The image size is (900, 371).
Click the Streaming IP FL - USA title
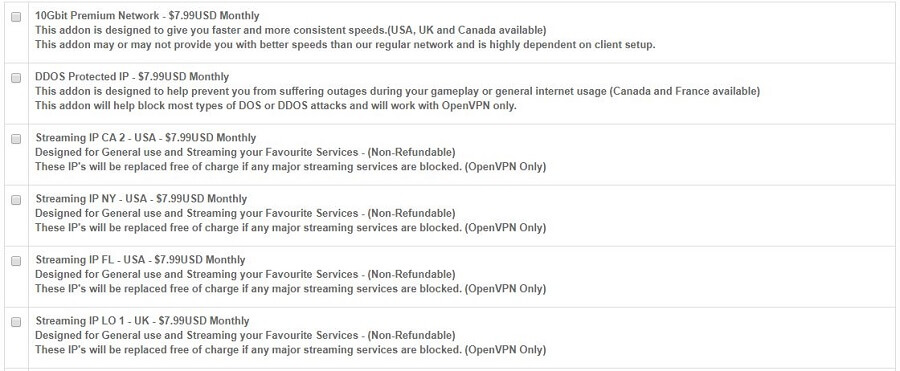pos(140,260)
